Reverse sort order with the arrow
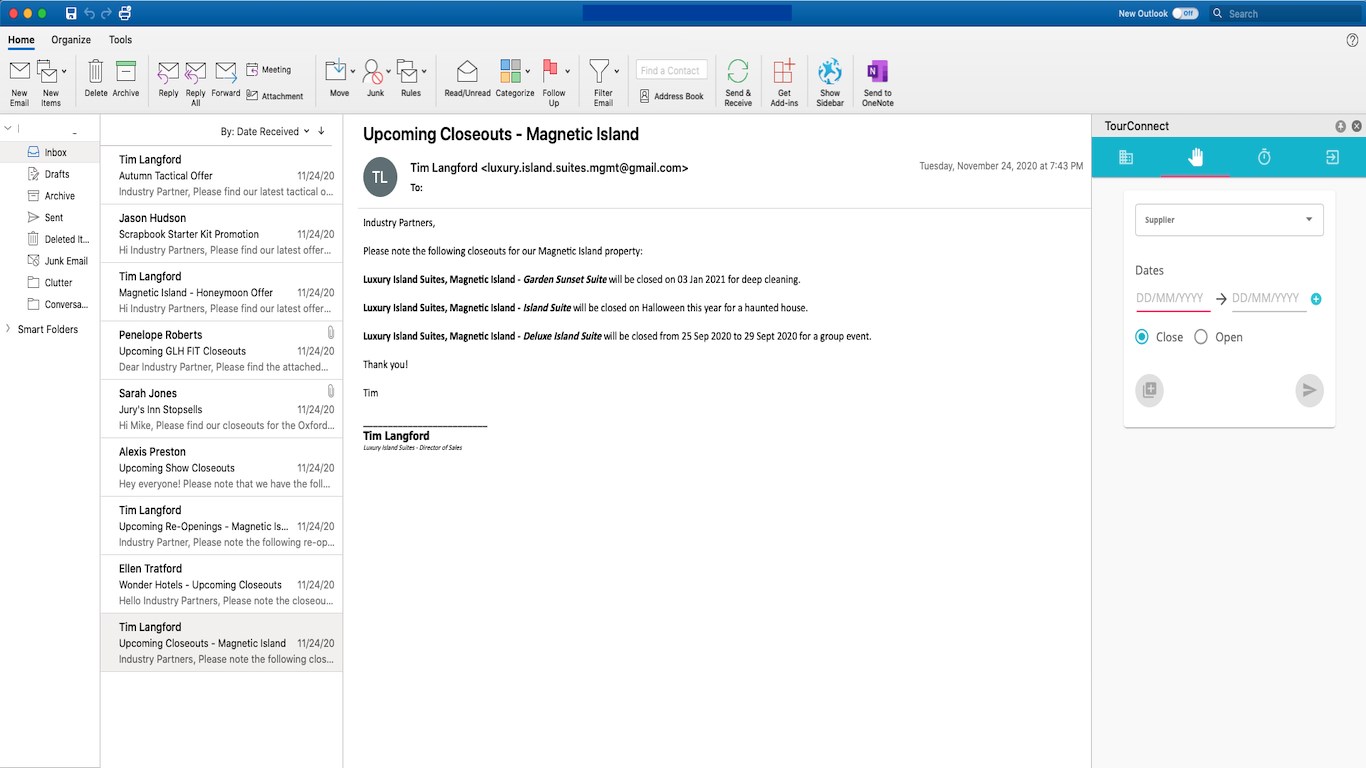 [x=321, y=131]
